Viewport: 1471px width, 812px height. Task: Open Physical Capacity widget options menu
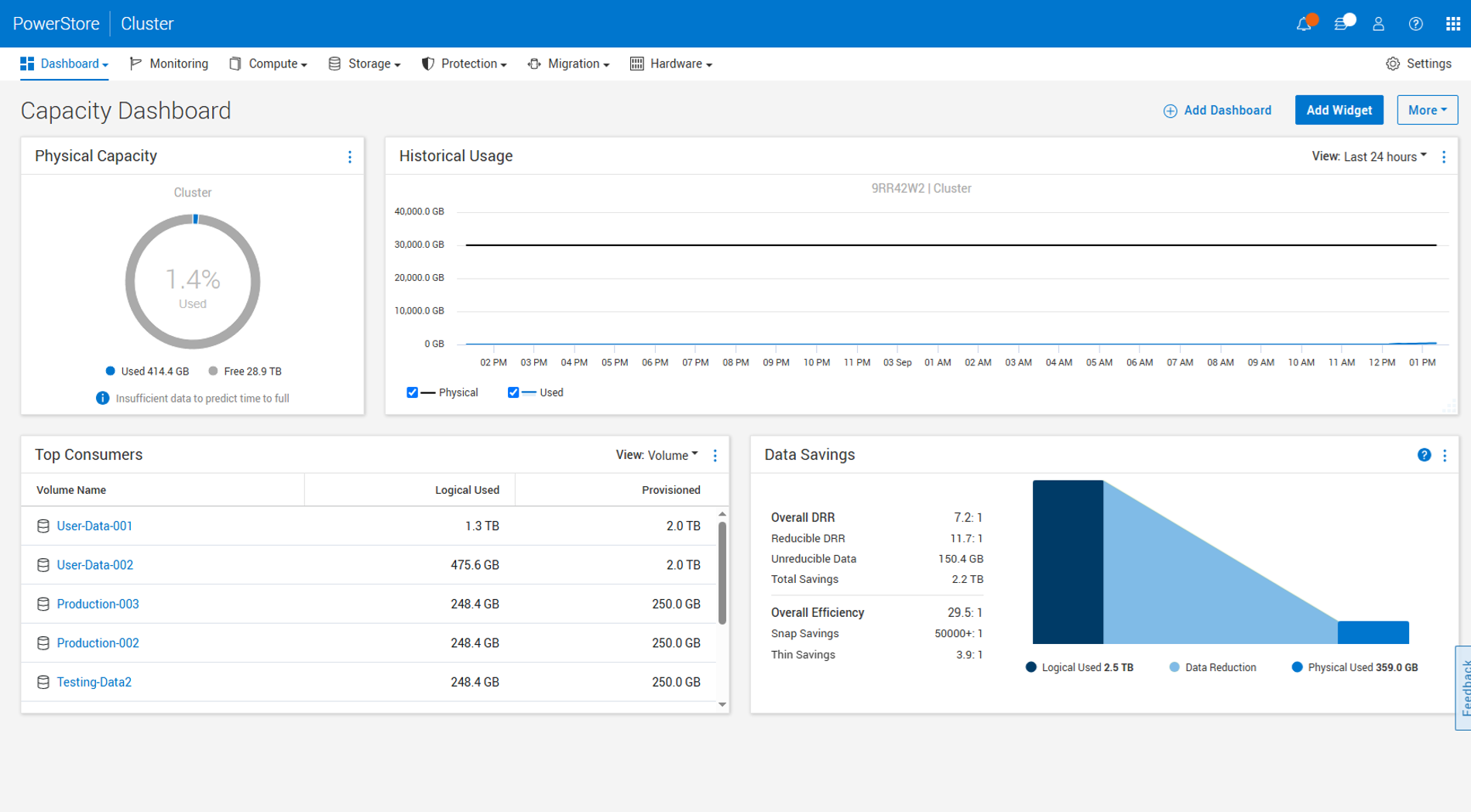[350, 157]
